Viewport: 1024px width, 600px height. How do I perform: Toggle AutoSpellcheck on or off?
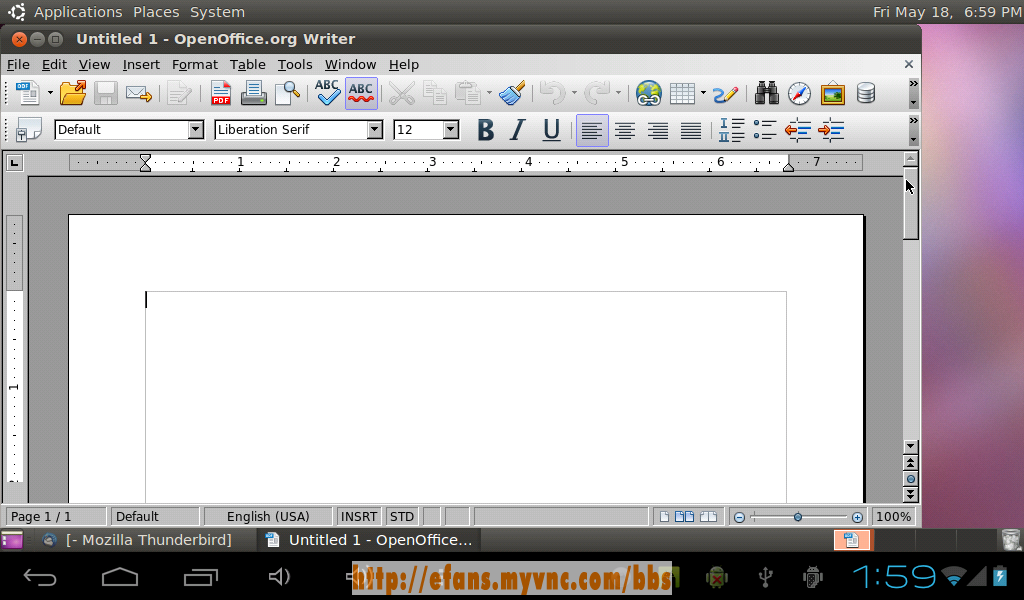(x=361, y=93)
